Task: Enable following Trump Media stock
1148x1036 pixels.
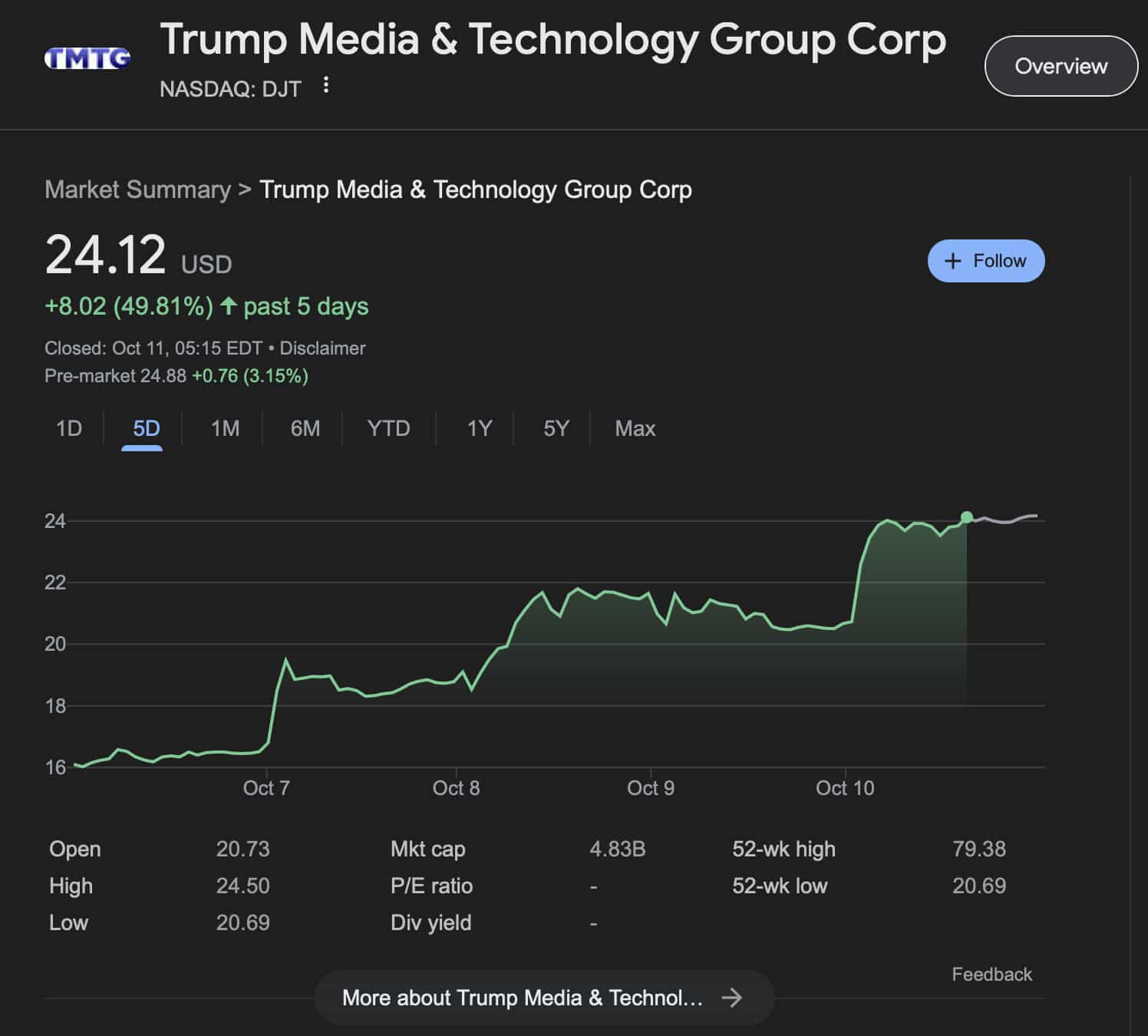Action: click(x=986, y=261)
